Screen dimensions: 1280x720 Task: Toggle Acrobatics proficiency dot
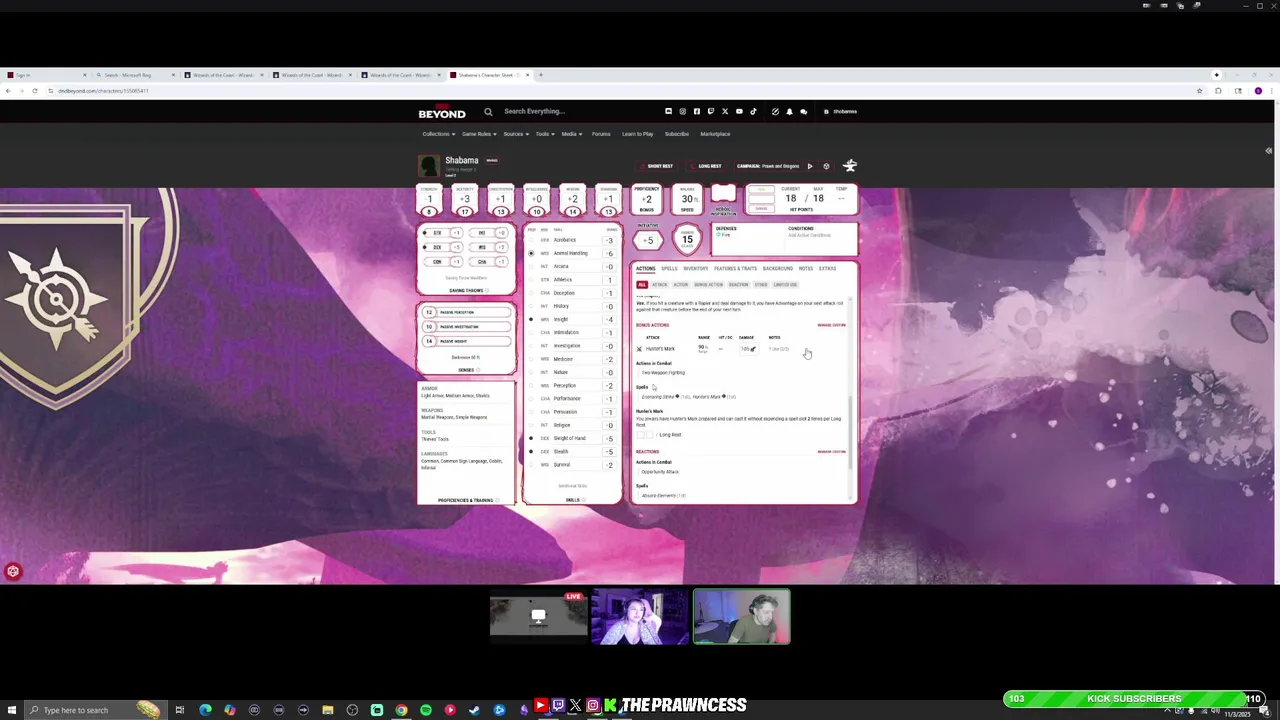(x=531, y=240)
